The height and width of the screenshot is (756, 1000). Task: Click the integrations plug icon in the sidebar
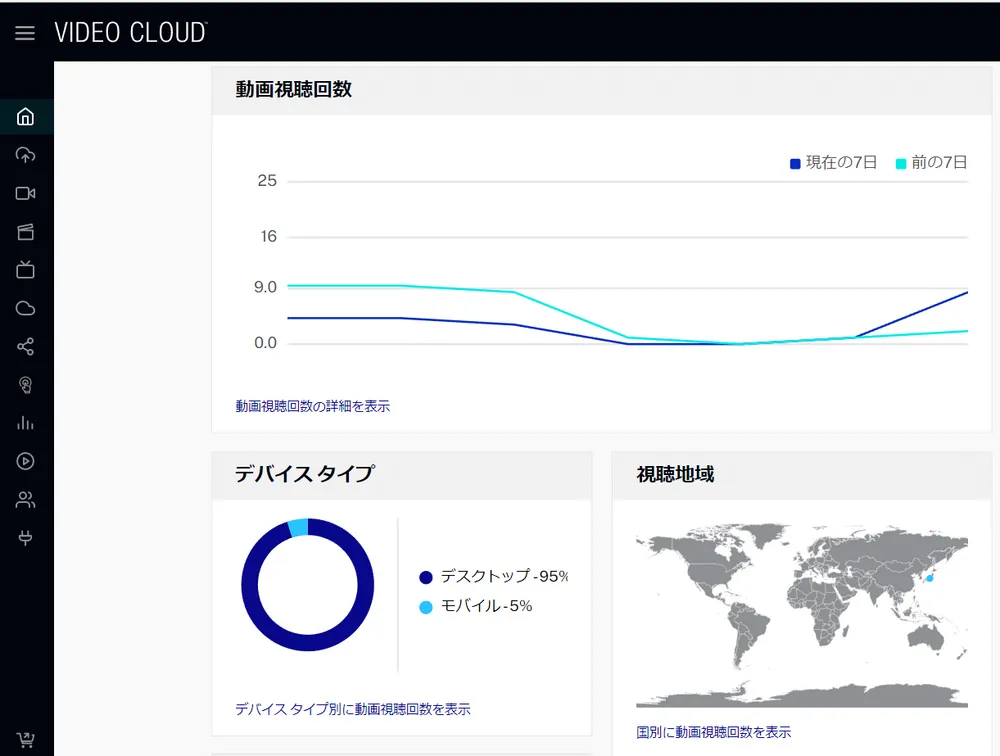coord(24,538)
